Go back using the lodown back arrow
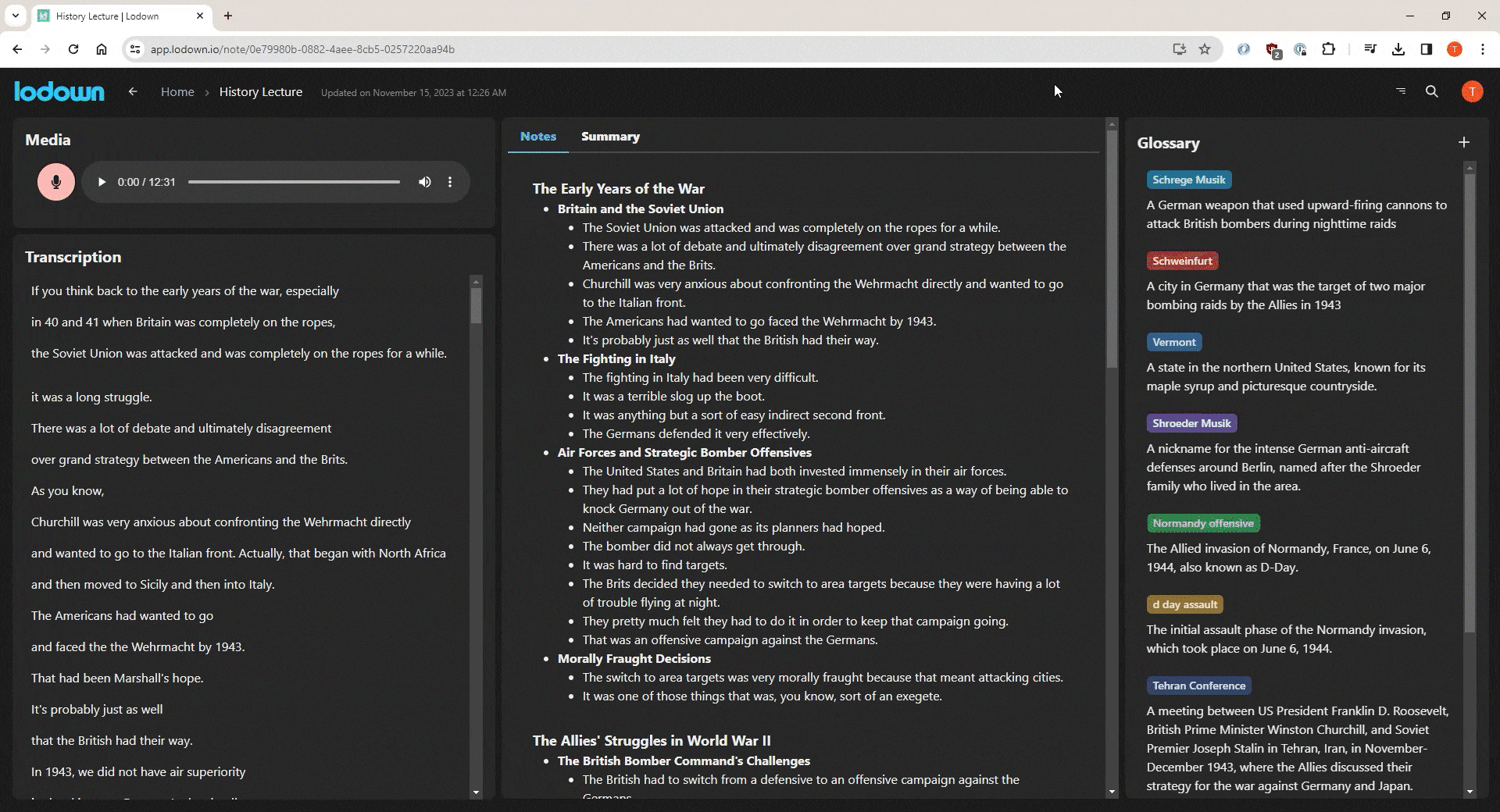This screenshot has width=1500, height=812. point(133,91)
